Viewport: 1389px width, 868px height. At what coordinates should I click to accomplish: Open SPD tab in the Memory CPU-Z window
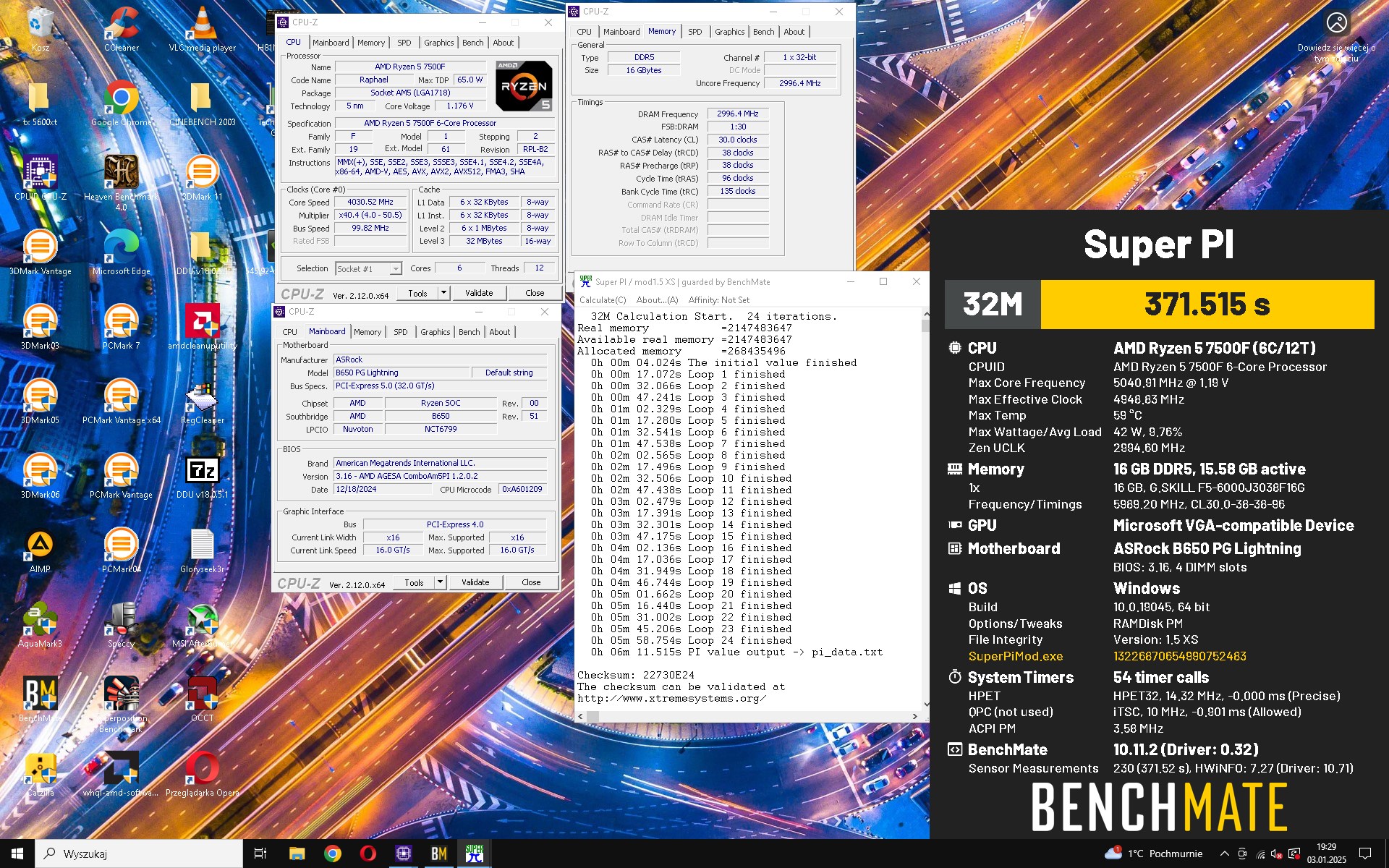[x=694, y=32]
